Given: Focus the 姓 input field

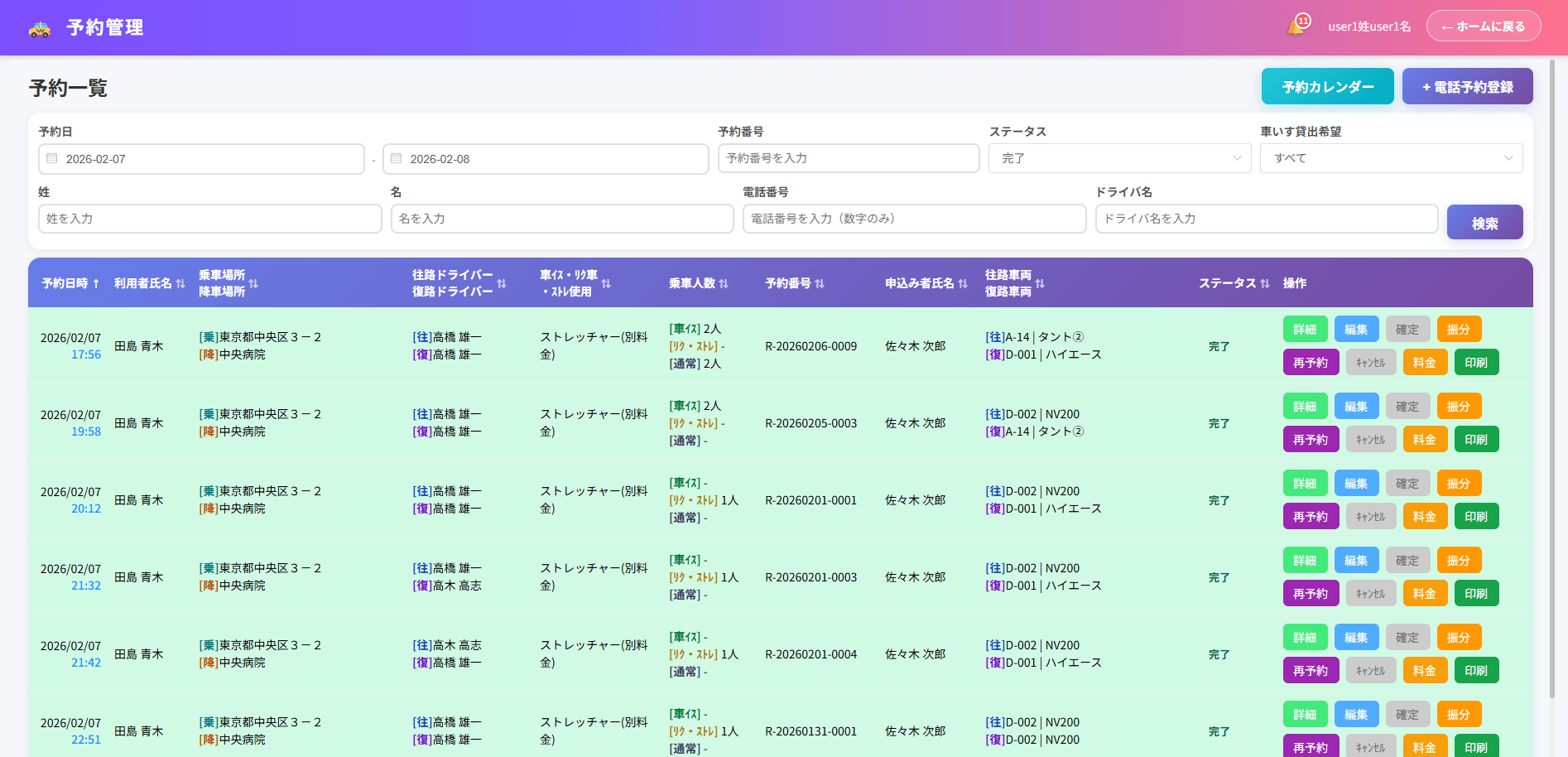Looking at the screenshot, I should click(209, 219).
